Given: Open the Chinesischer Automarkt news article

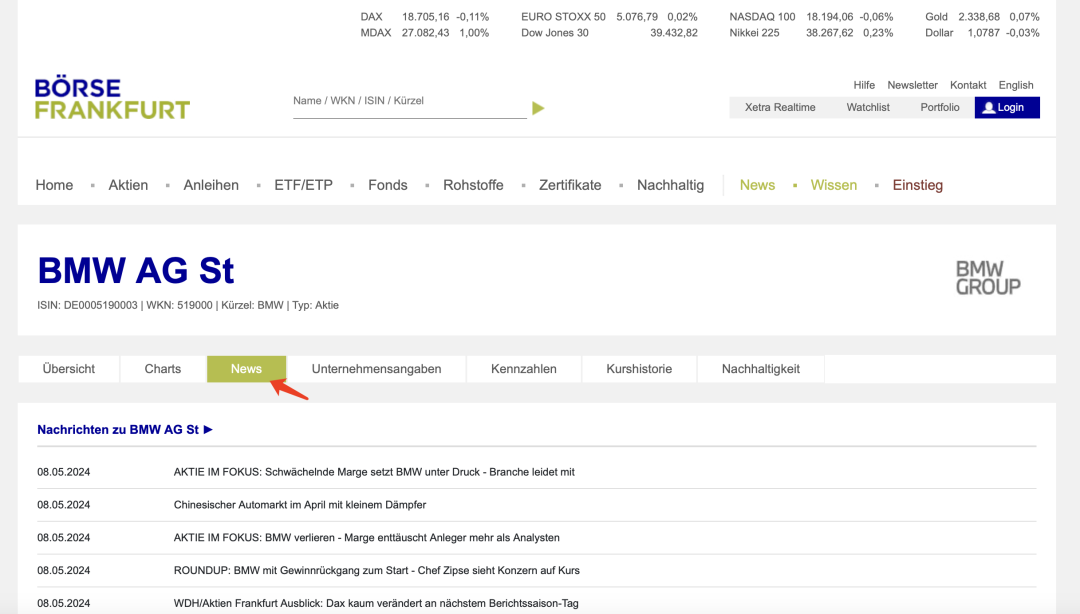Looking at the screenshot, I should pyautogui.click(x=299, y=505).
